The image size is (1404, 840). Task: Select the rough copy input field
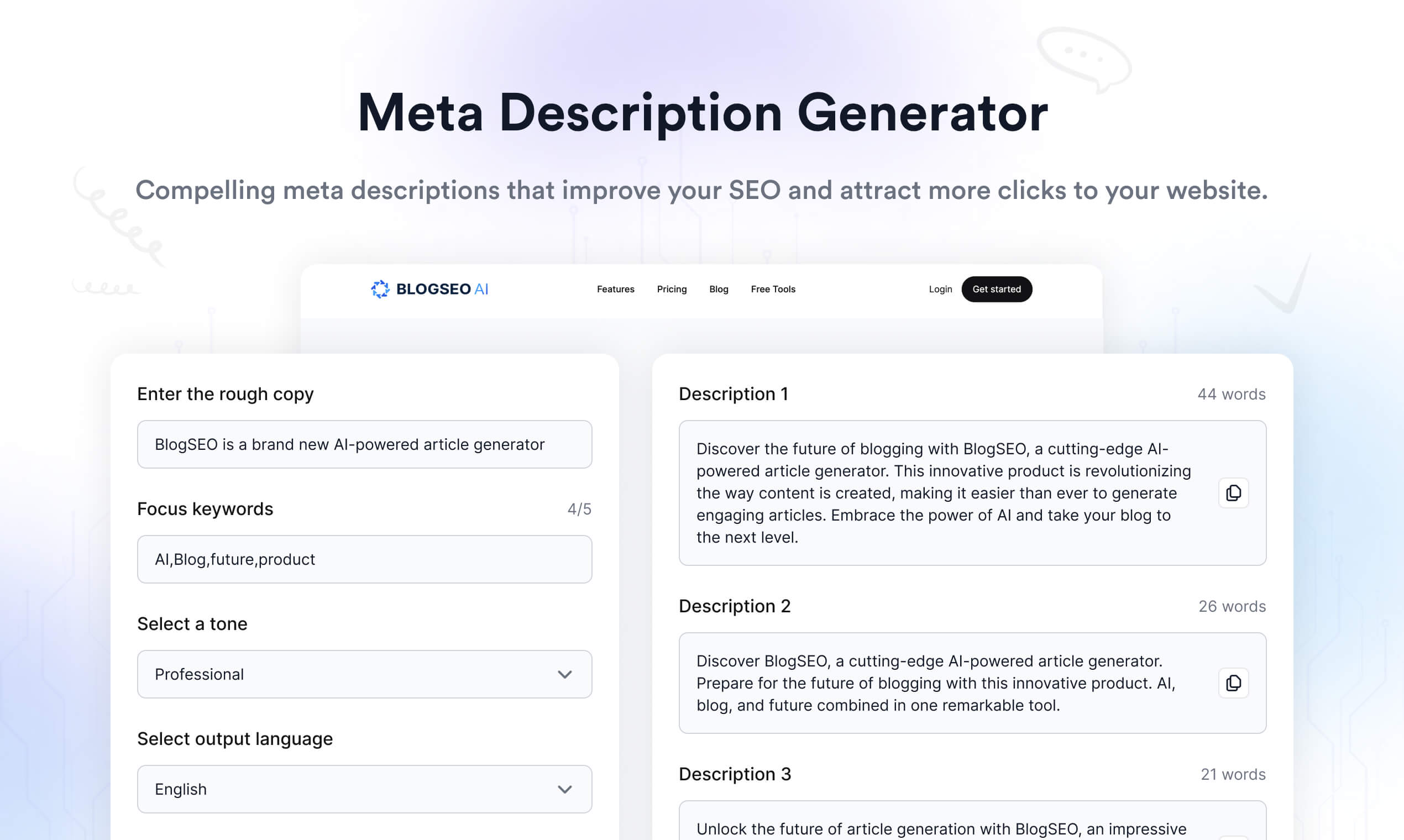(364, 444)
